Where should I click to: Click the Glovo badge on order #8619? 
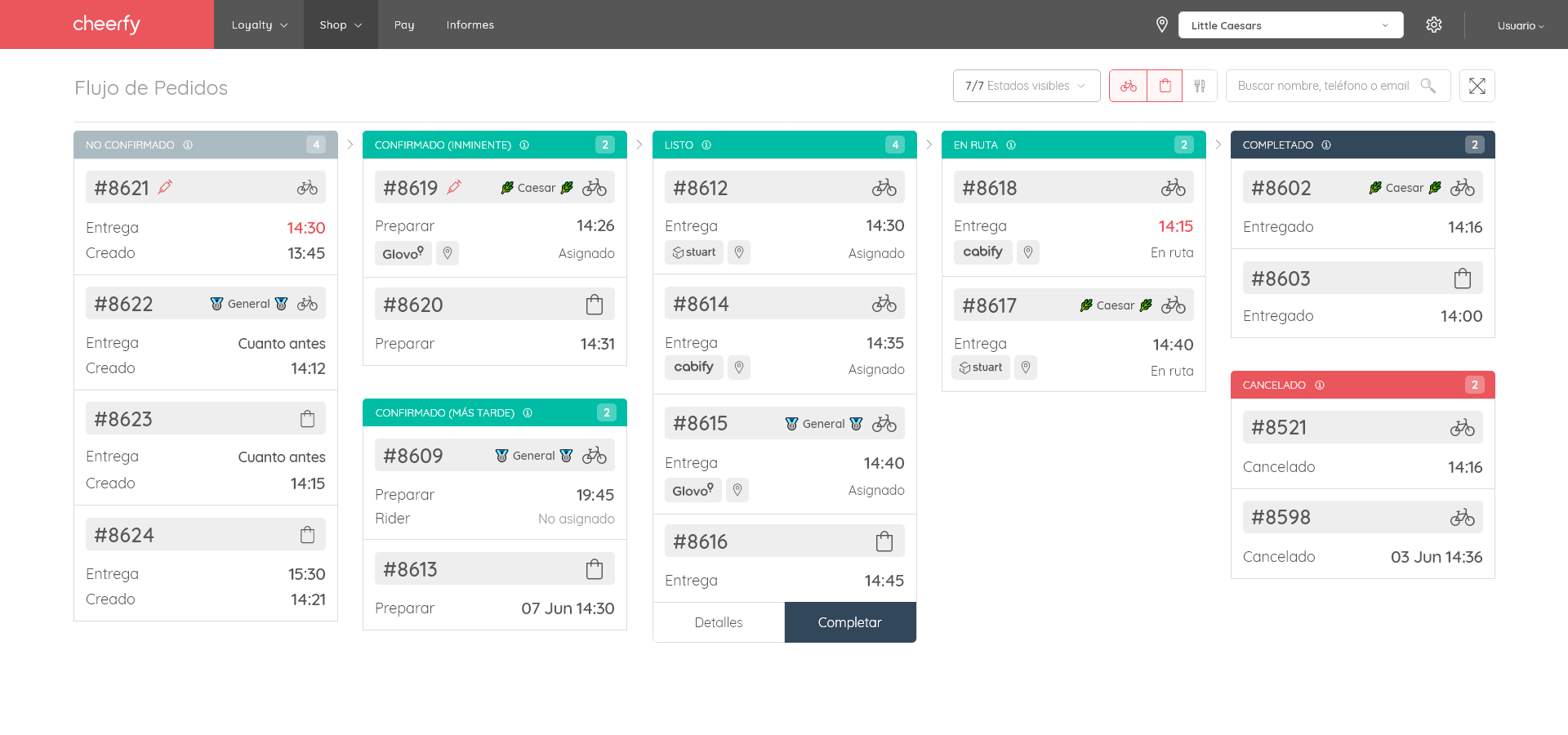(x=403, y=253)
